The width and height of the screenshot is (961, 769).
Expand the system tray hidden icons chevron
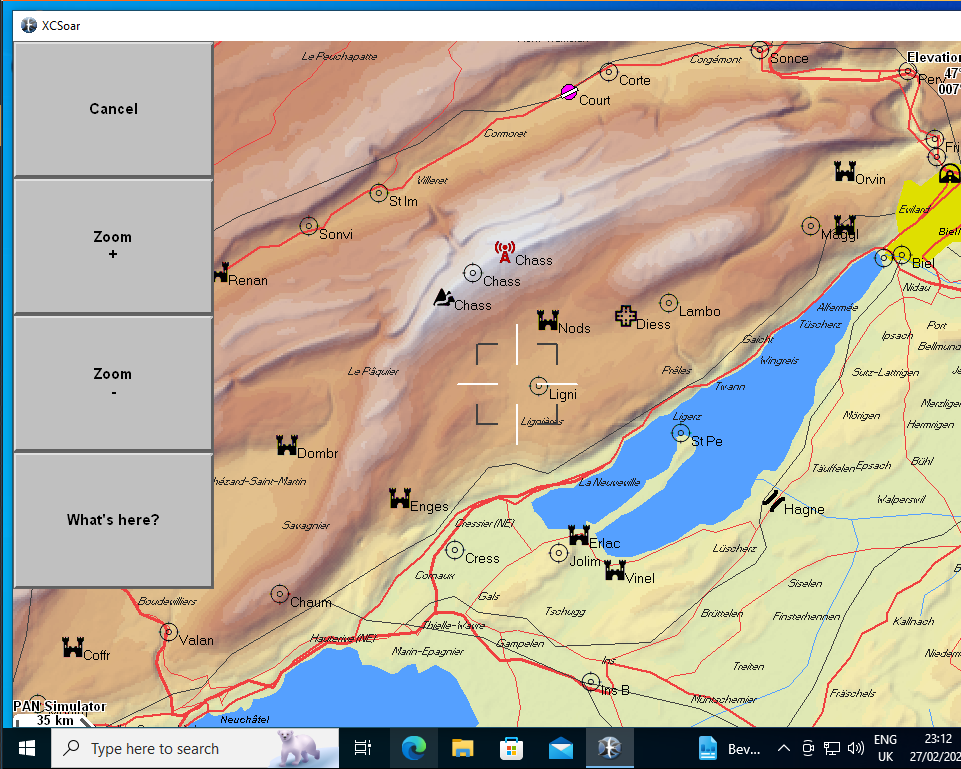(783, 748)
